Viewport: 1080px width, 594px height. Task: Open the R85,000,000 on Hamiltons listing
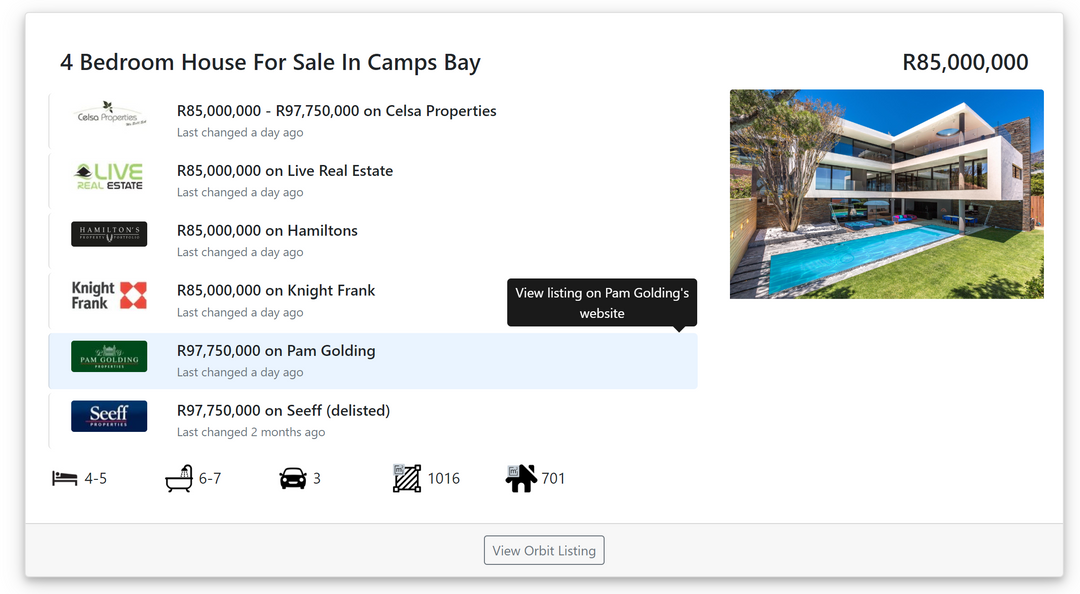tap(267, 231)
